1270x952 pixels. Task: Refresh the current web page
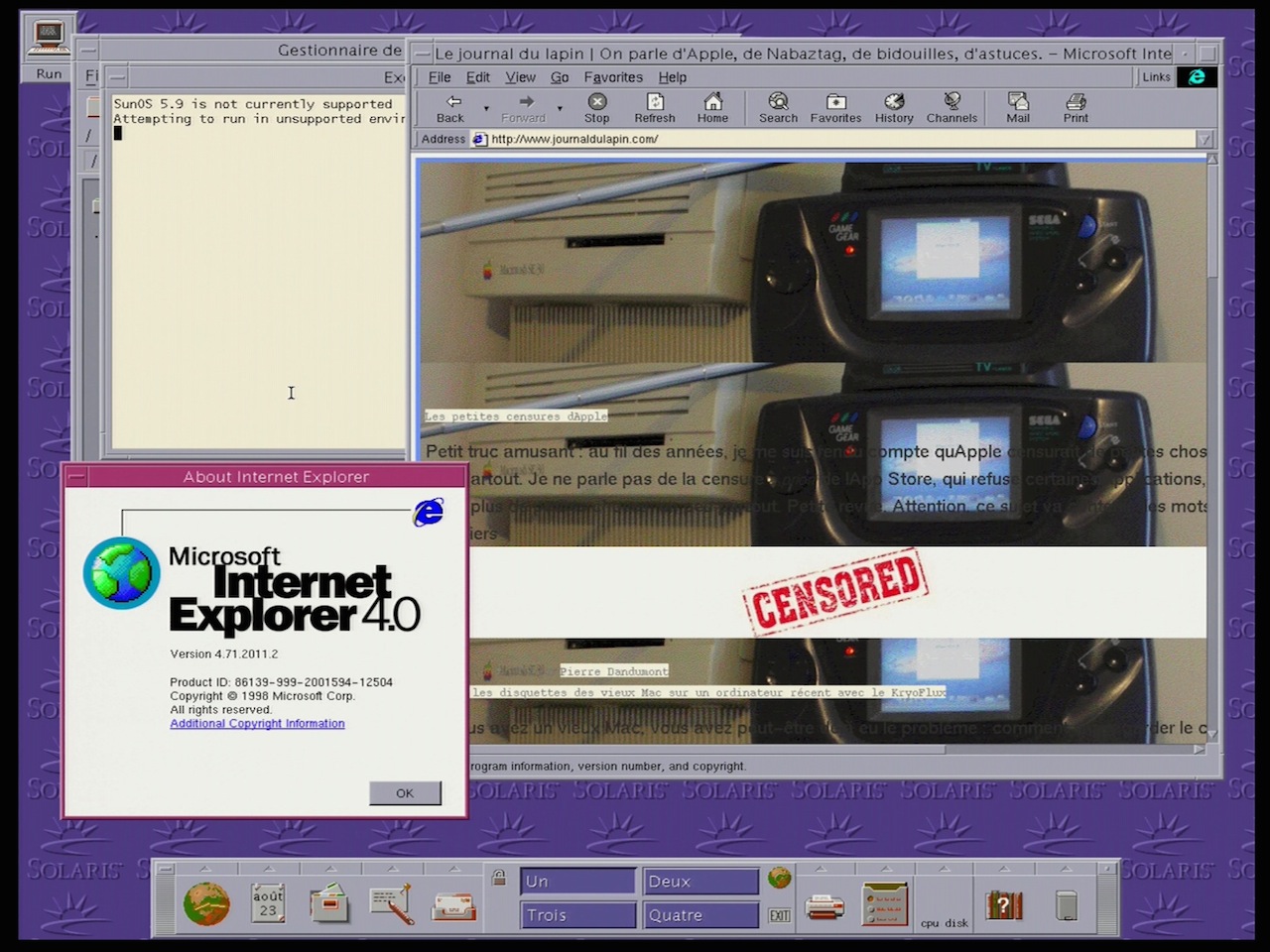click(x=655, y=109)
